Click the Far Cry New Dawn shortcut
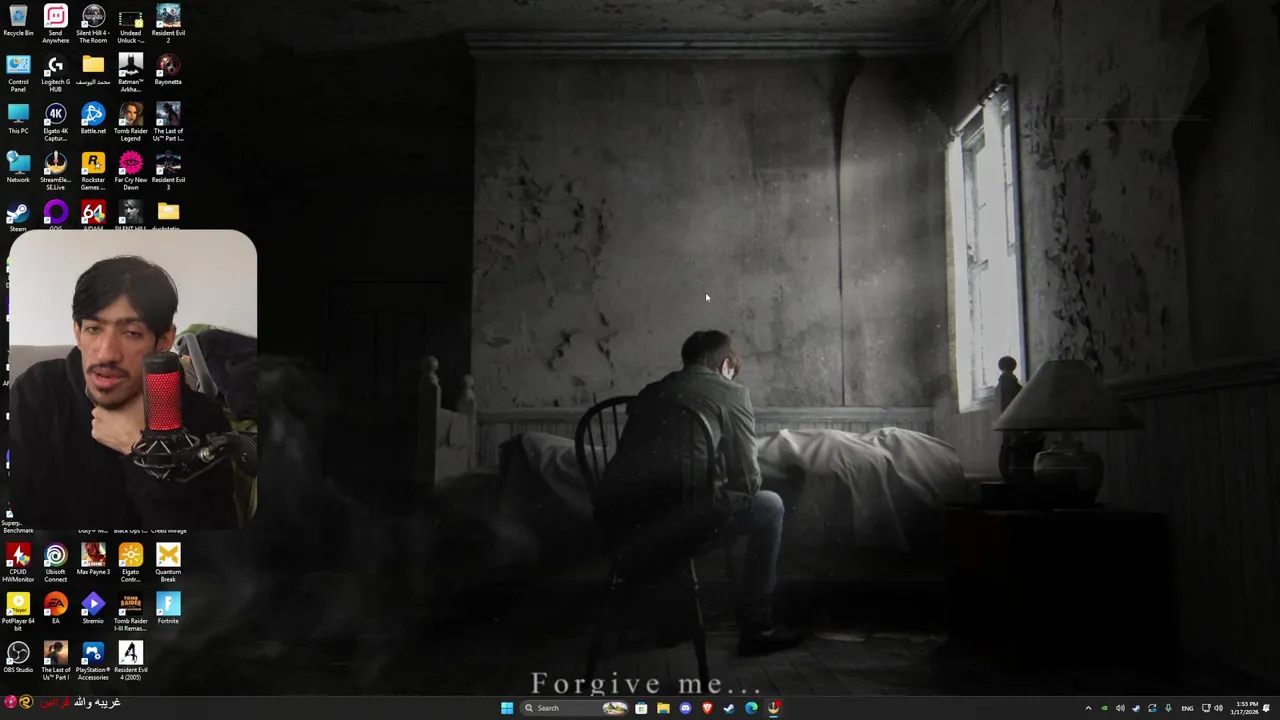This screenshot has height=720, width=1280. pos(130,171)
